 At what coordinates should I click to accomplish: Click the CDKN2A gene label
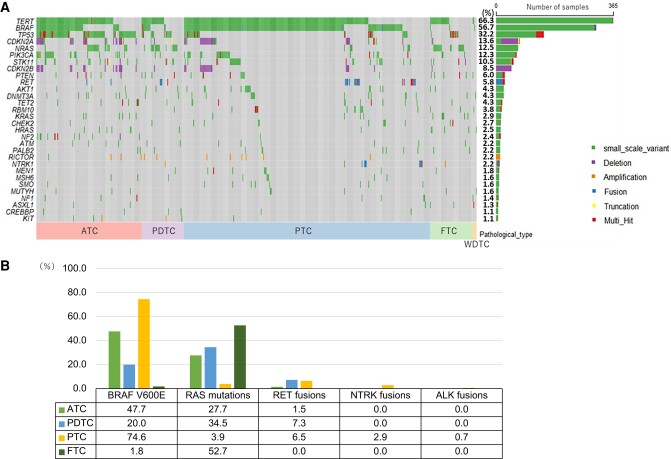21,41
